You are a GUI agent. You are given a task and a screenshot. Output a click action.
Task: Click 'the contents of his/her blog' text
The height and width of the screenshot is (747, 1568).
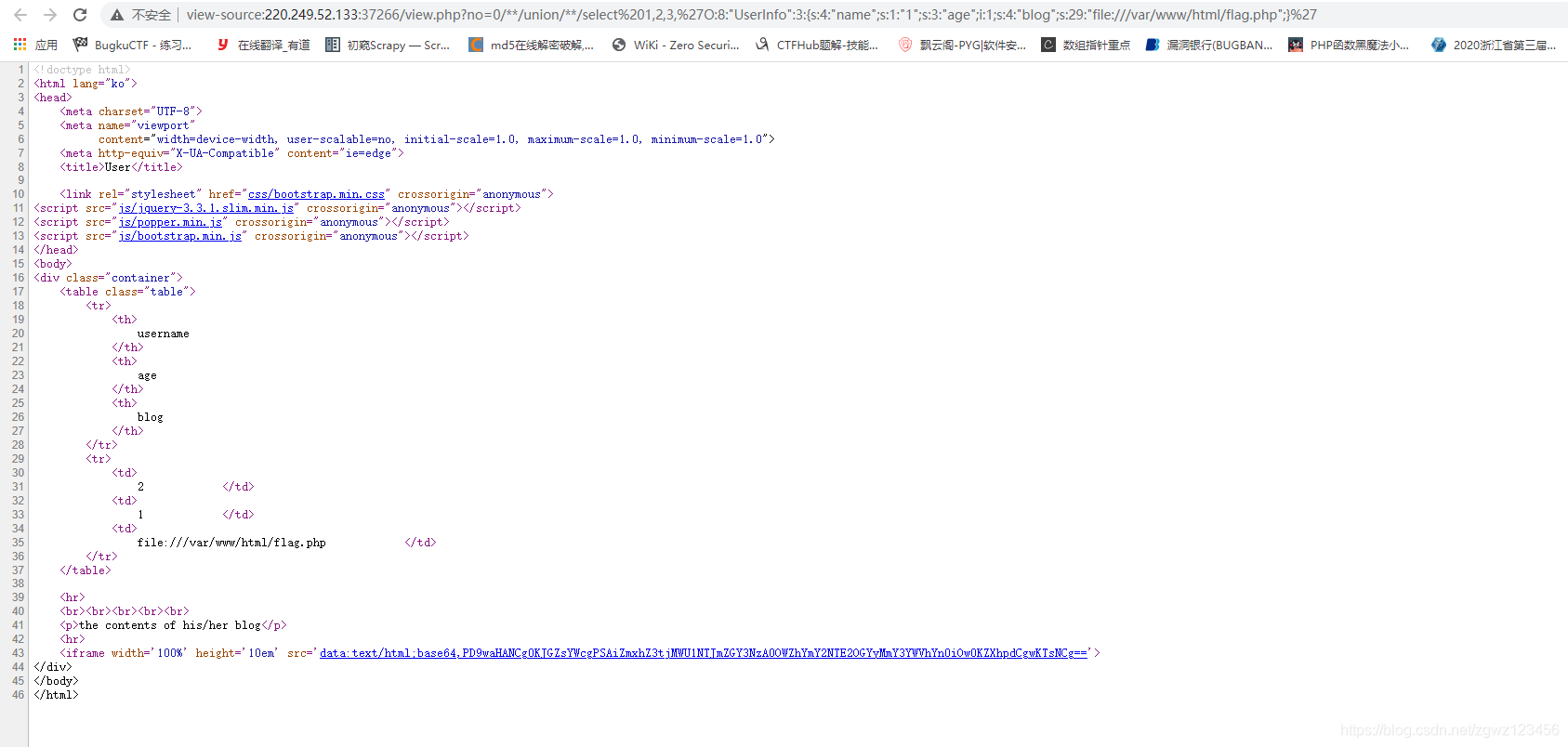click(x=170, y=625)
